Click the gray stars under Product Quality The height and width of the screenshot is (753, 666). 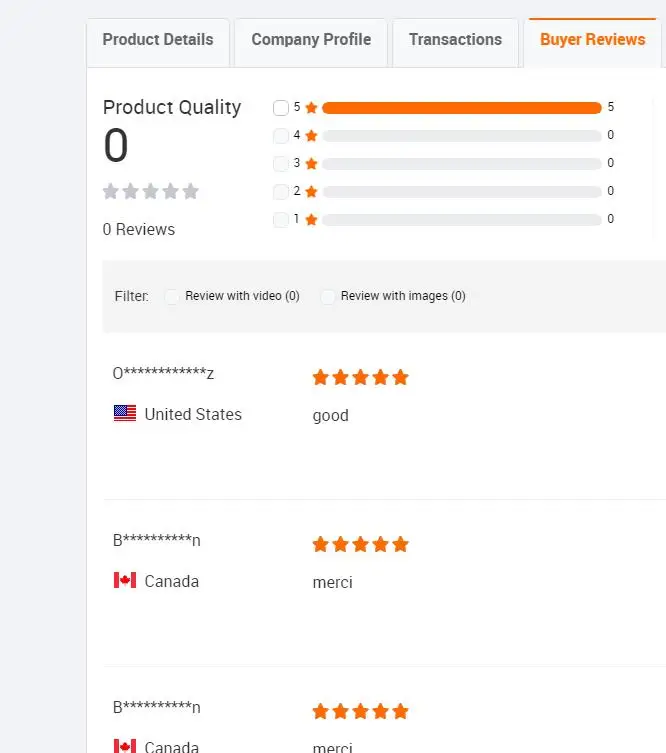click(x=151, y=191)
